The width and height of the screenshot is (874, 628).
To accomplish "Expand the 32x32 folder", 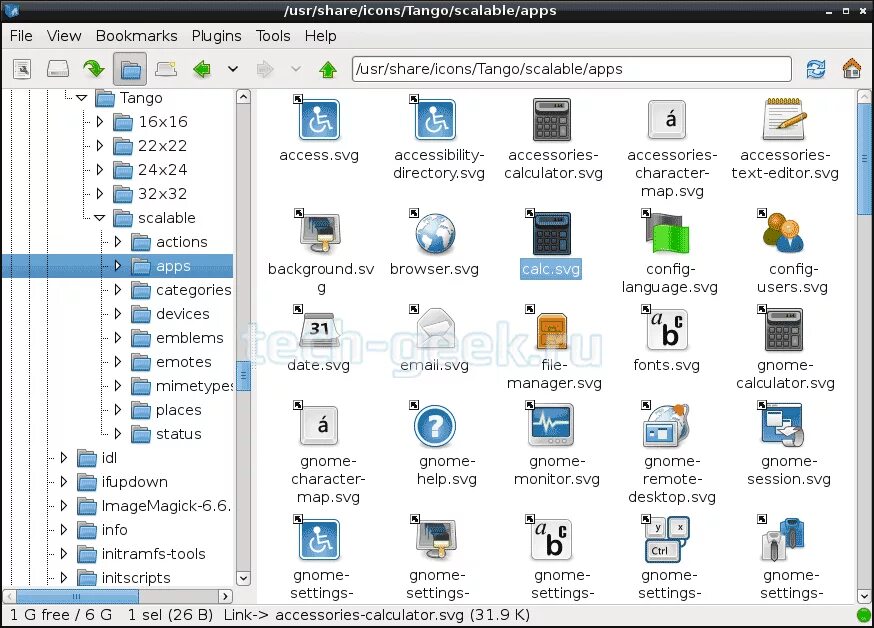I will pyautogui.click(x=100, y=193).
